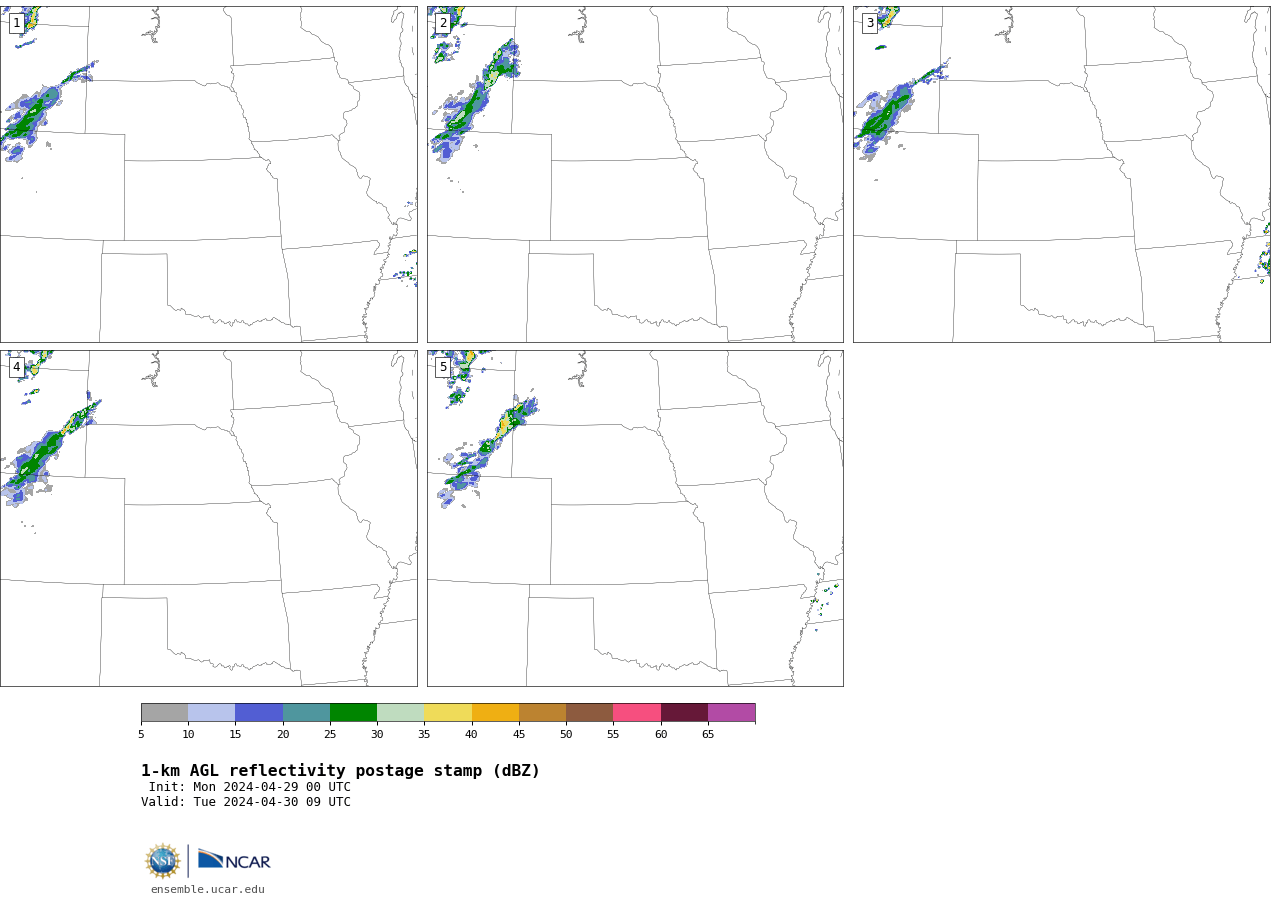Viewport: 1280px width, 901px height.
Task: Click the member label '3' box
Action: 870,23
